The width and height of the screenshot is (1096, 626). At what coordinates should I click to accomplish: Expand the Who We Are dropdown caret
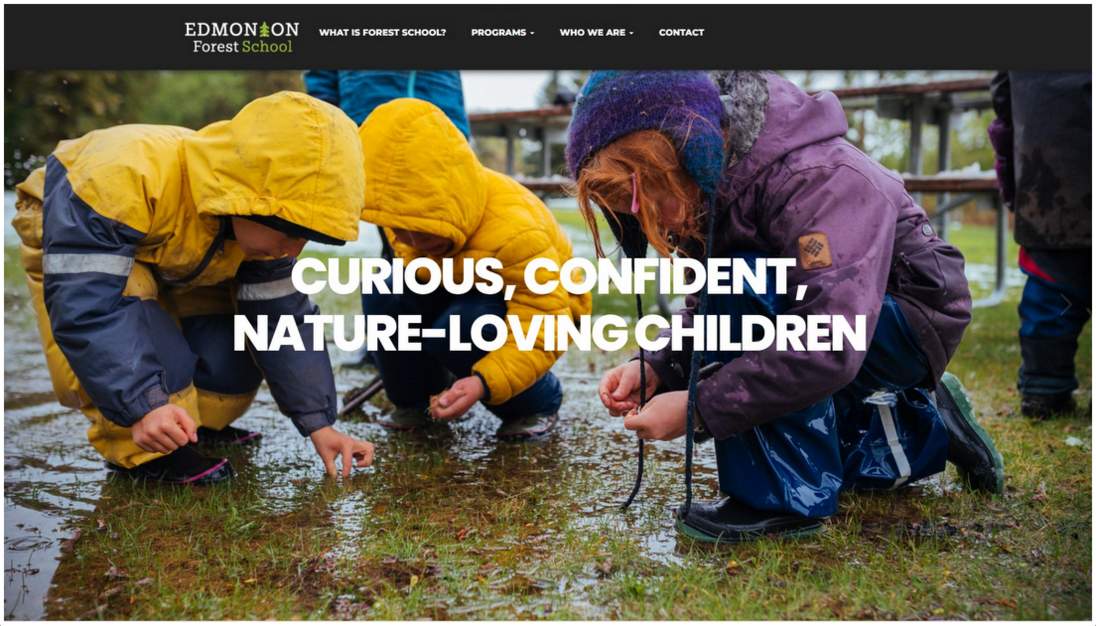point(631,33)
